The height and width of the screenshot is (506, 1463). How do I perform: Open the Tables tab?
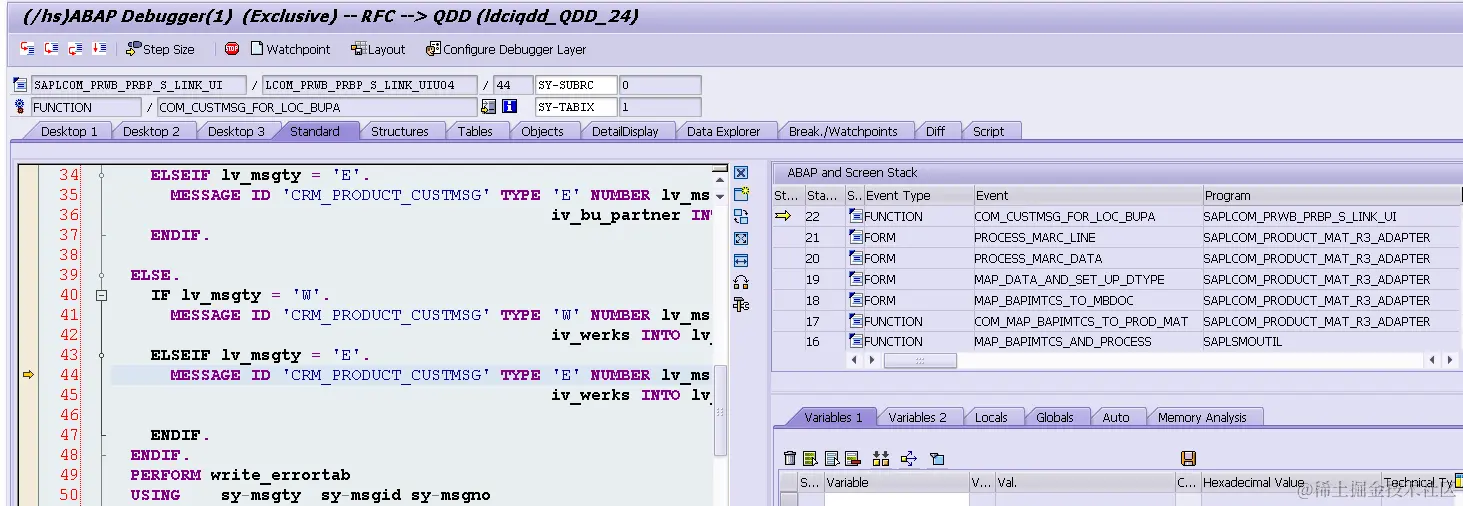pyautogui.click(x=475, y=131)
